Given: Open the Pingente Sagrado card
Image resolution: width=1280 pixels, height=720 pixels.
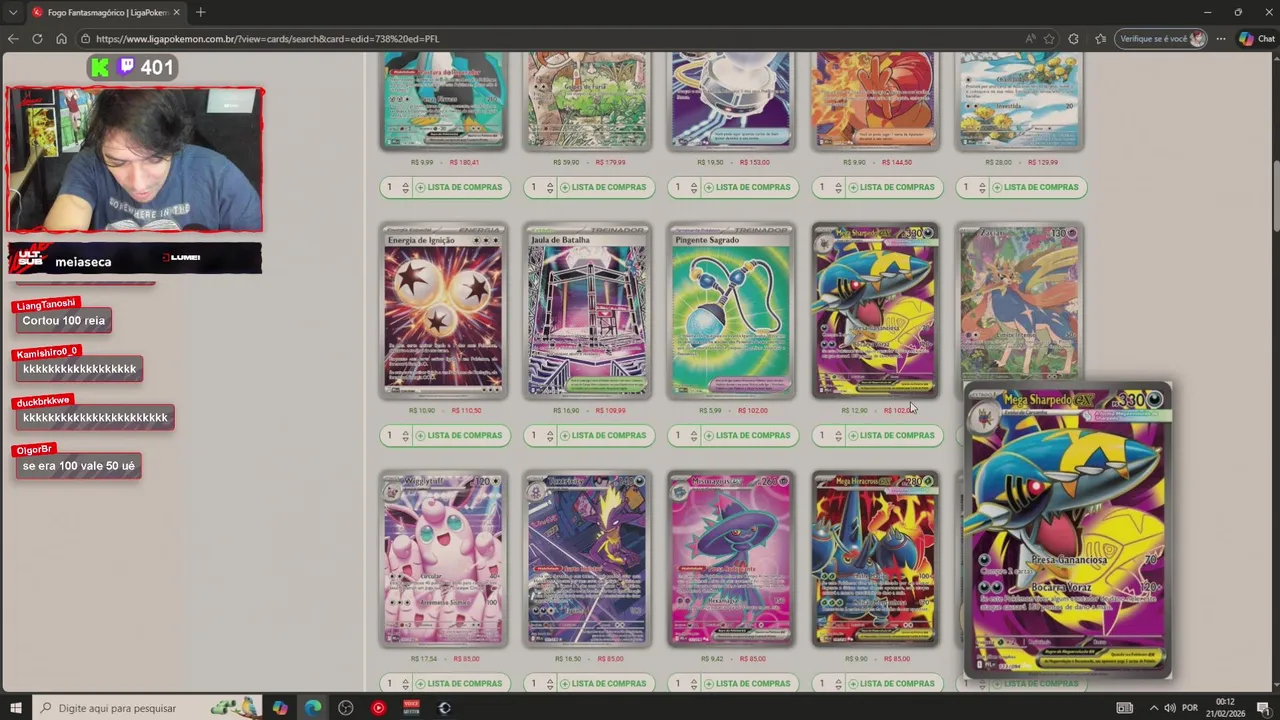Looking at the screenshot, I should (731, 311).
